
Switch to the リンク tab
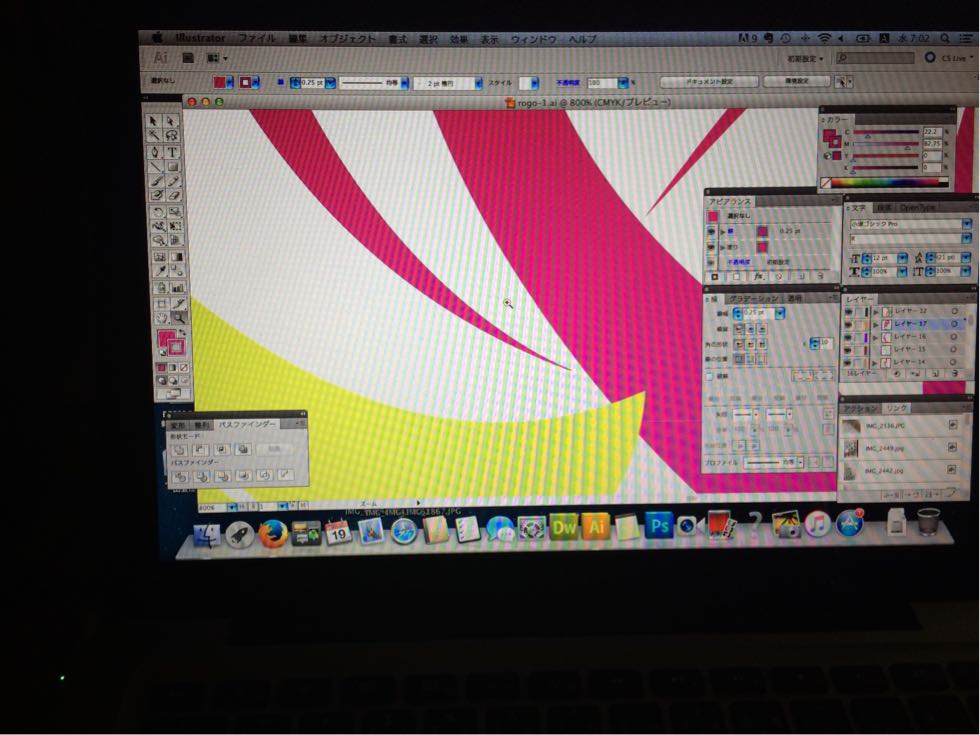pyautogui.click(x=896, y=408)
